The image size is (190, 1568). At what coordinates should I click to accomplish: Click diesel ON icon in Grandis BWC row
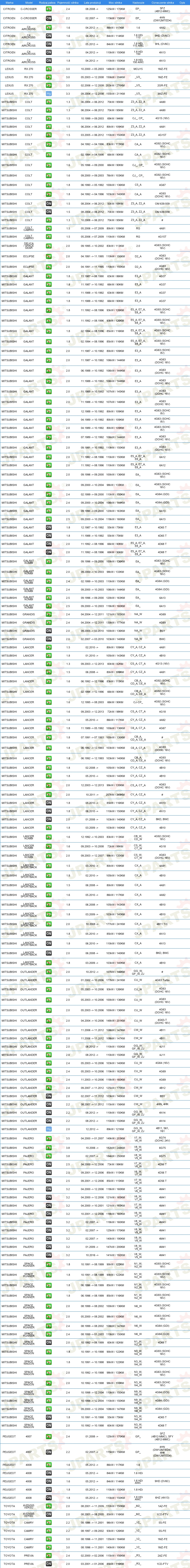(49, 639)
